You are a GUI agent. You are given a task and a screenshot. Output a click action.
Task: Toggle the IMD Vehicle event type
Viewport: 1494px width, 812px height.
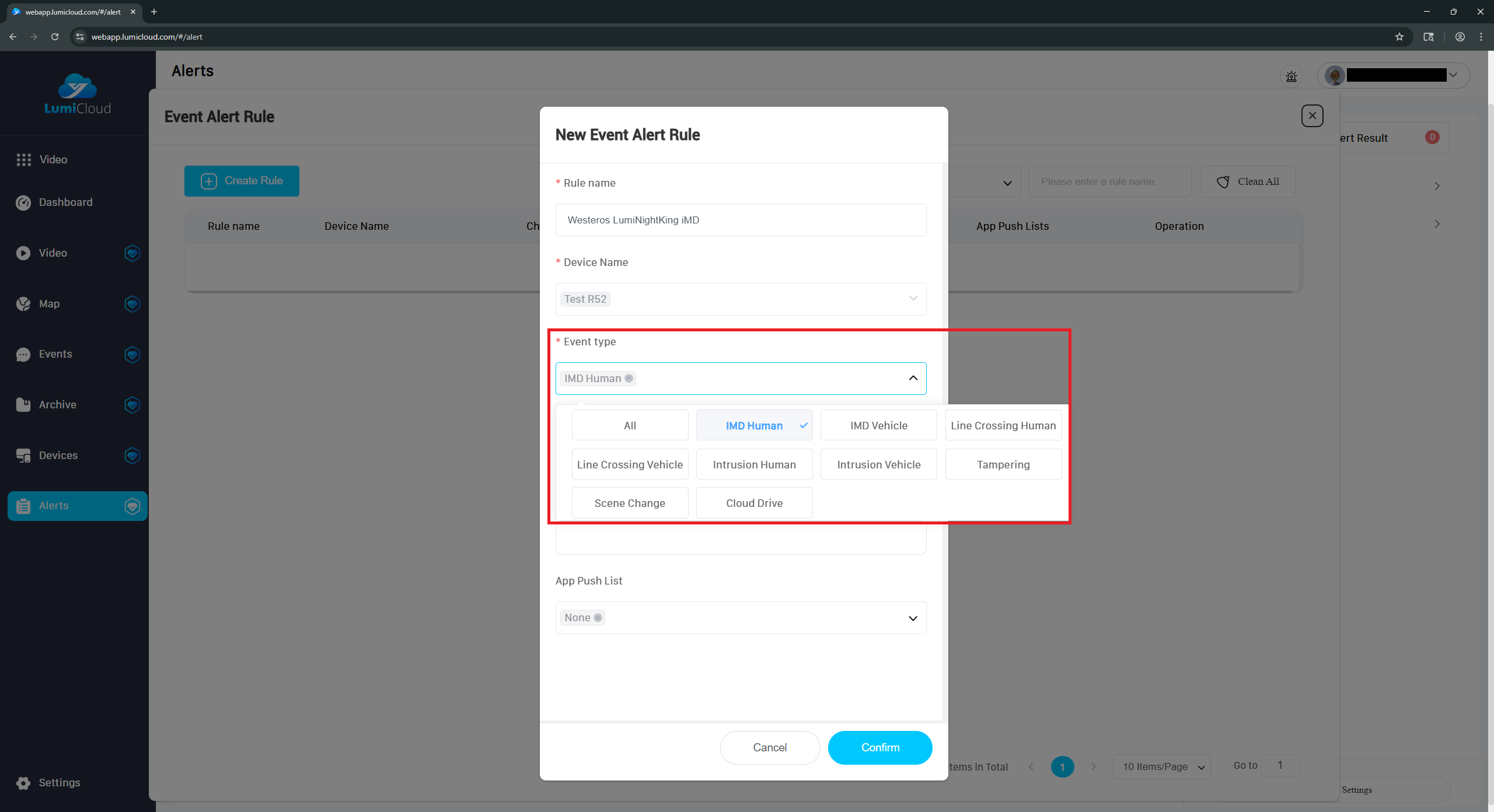[x=878, y=425]
